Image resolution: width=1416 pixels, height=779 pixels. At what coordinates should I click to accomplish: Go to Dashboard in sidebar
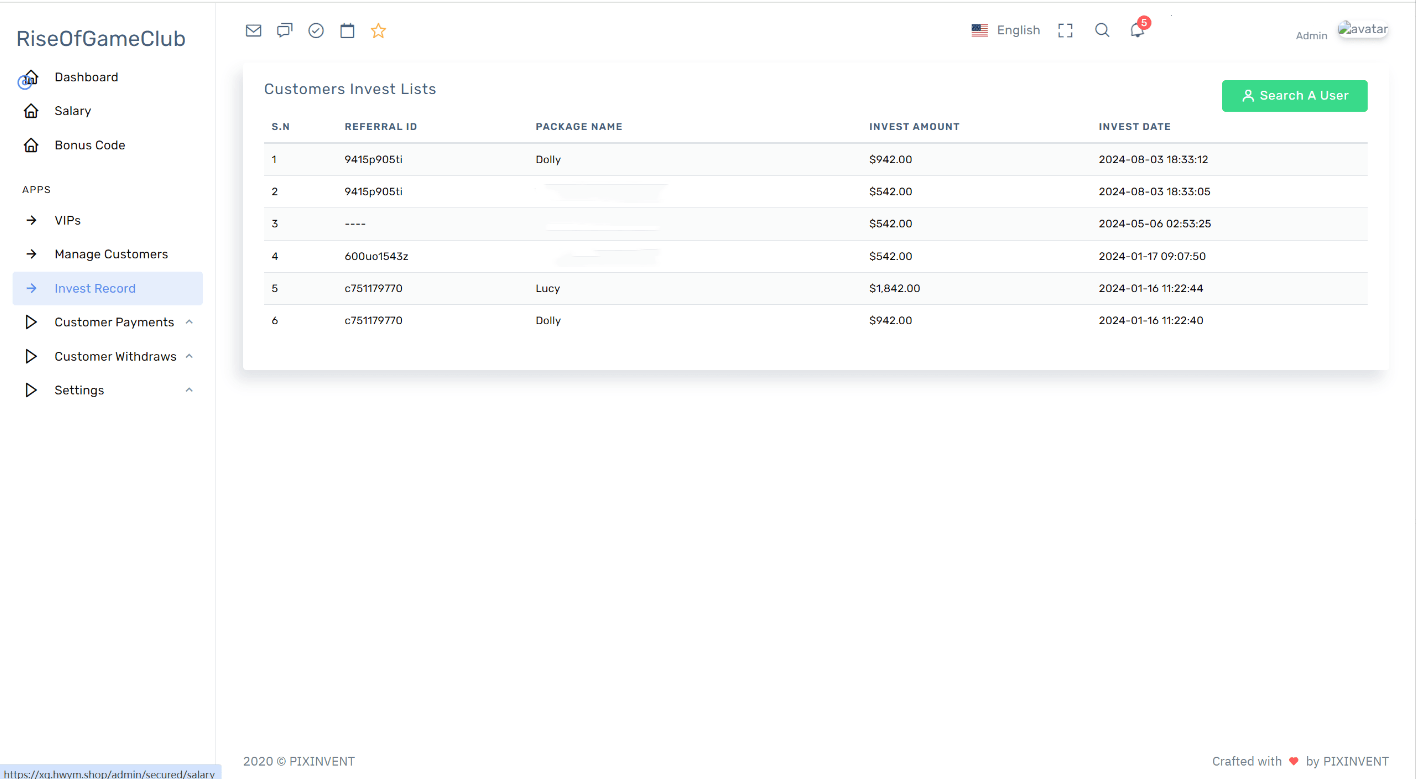pos(86,77)
